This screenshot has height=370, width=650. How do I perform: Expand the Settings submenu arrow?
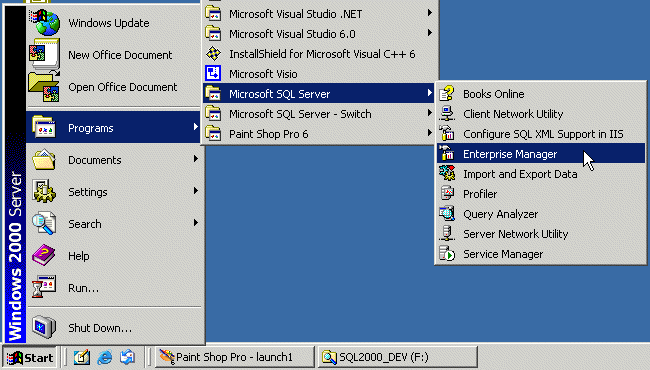click(x=196, y=191)
